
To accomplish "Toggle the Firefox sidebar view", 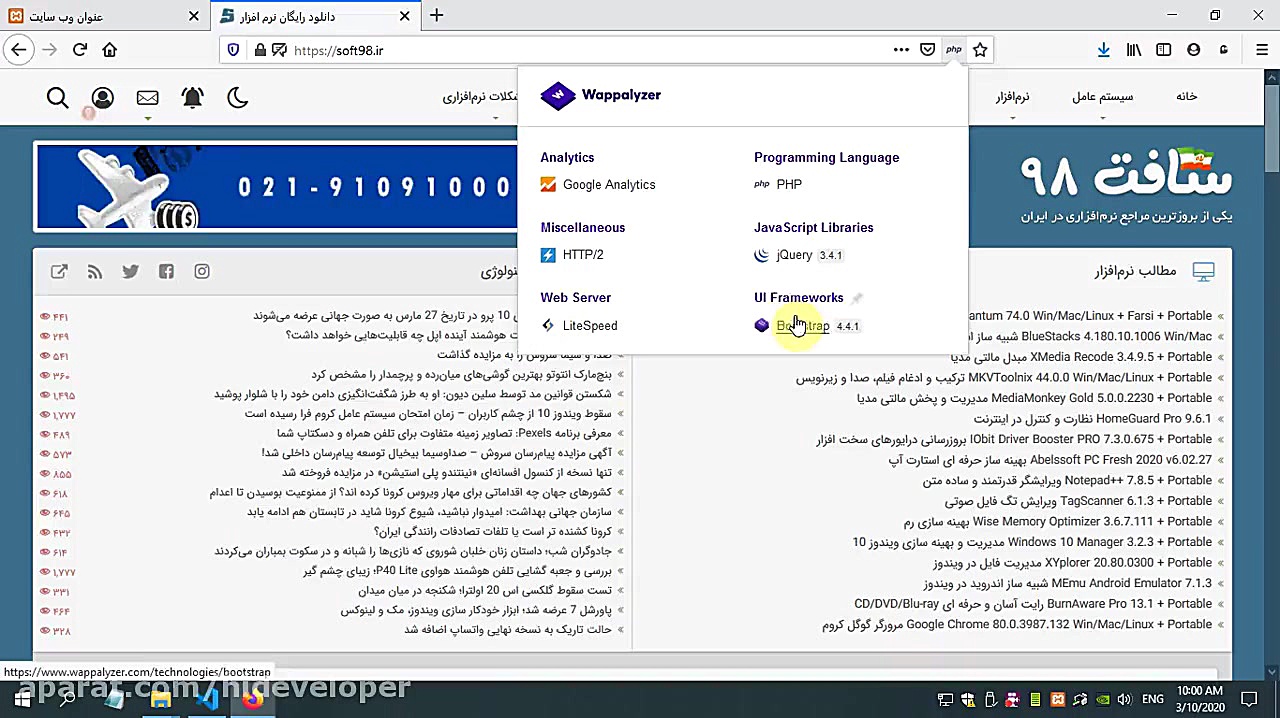I will [1164, 50].
